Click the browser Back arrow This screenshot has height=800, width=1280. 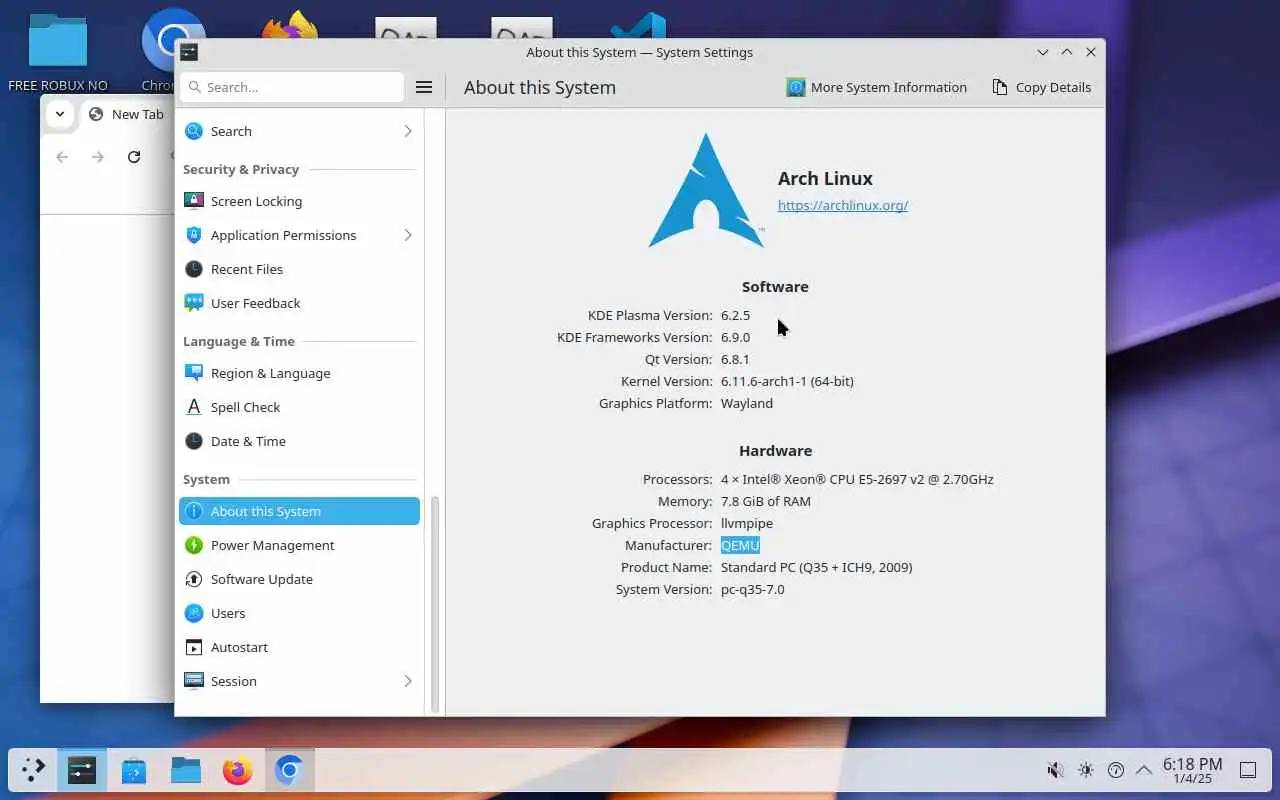tap(62, 157)
